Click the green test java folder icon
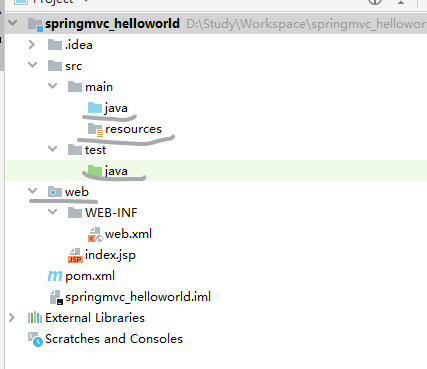Viewport: 427px width, 369px height. 95,171
